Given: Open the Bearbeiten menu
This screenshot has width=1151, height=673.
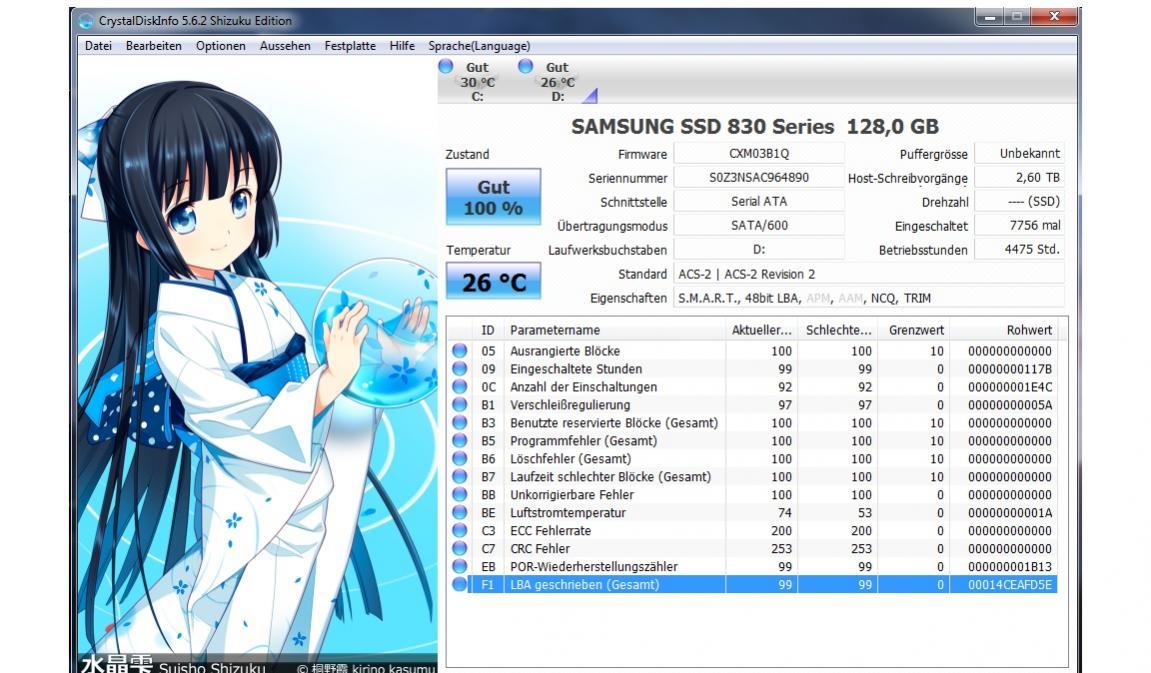Looking at the screenshot, I should [x=153, y=46].
